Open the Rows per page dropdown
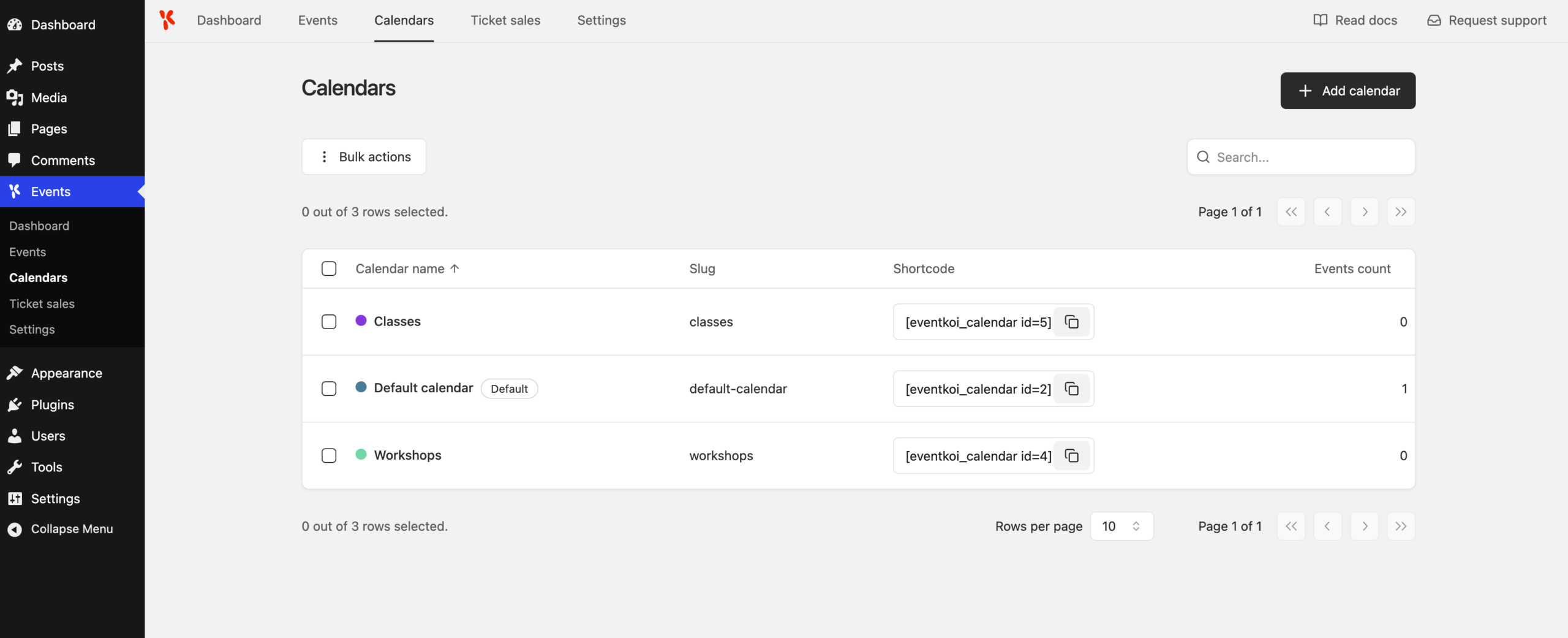 (x=1121, y=526)
